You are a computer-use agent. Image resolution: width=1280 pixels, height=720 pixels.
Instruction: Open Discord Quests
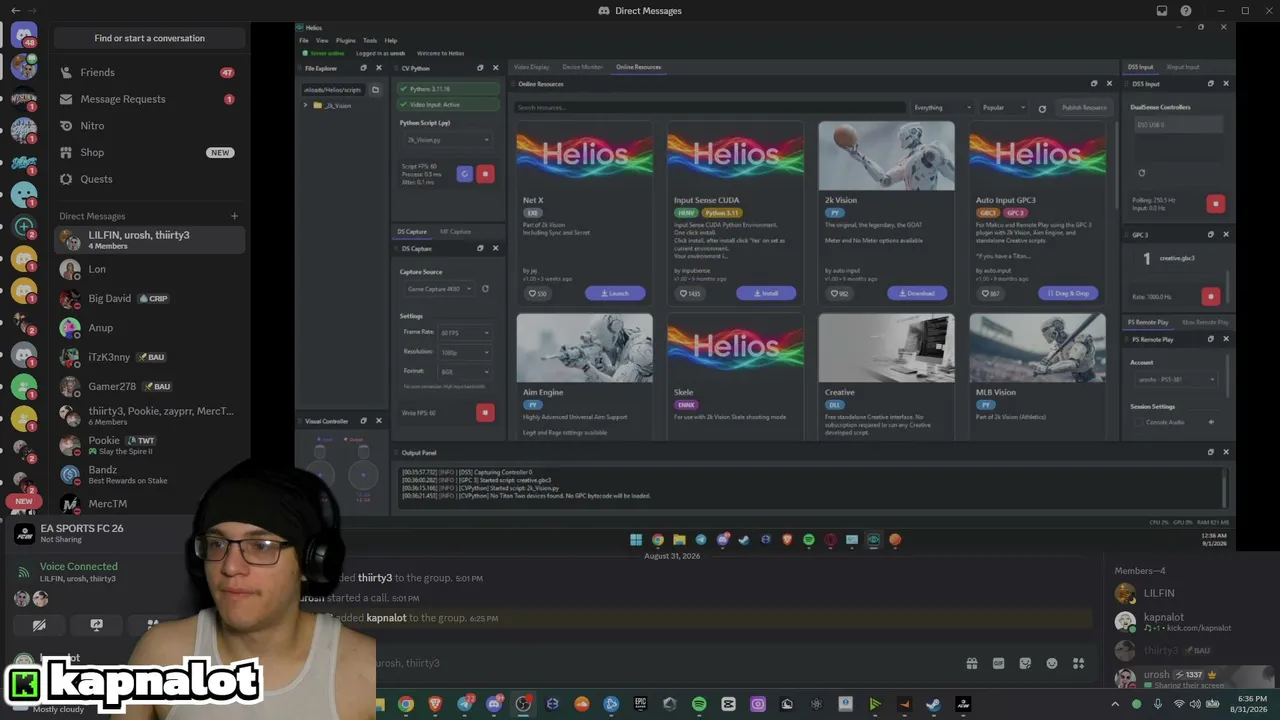[x=149, y=179]
